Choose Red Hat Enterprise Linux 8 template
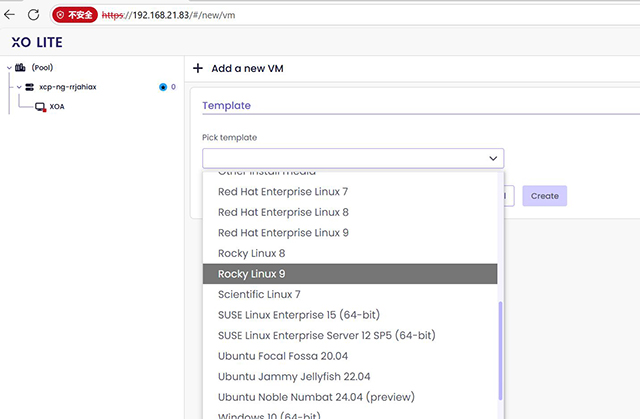The height and width of the screenshot is (419, 640). (x=350, y=212)
